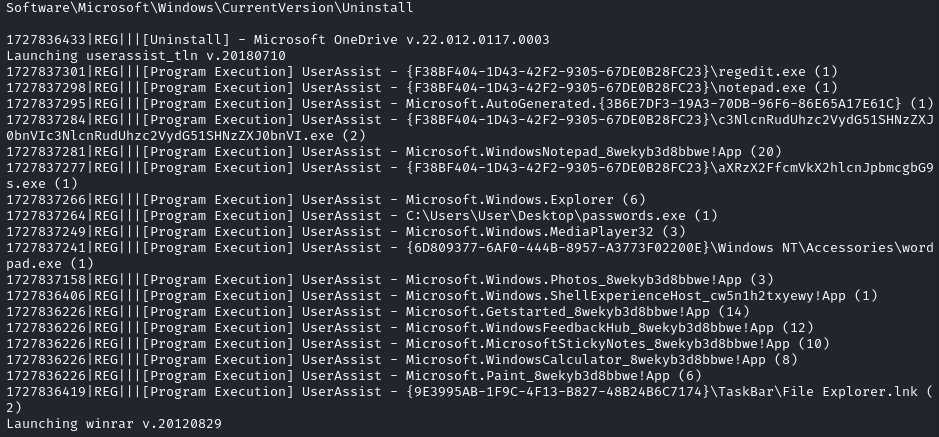Click the Microsoft.Windows.Explorer entry
939x437 pixels.
pos(525,200)
